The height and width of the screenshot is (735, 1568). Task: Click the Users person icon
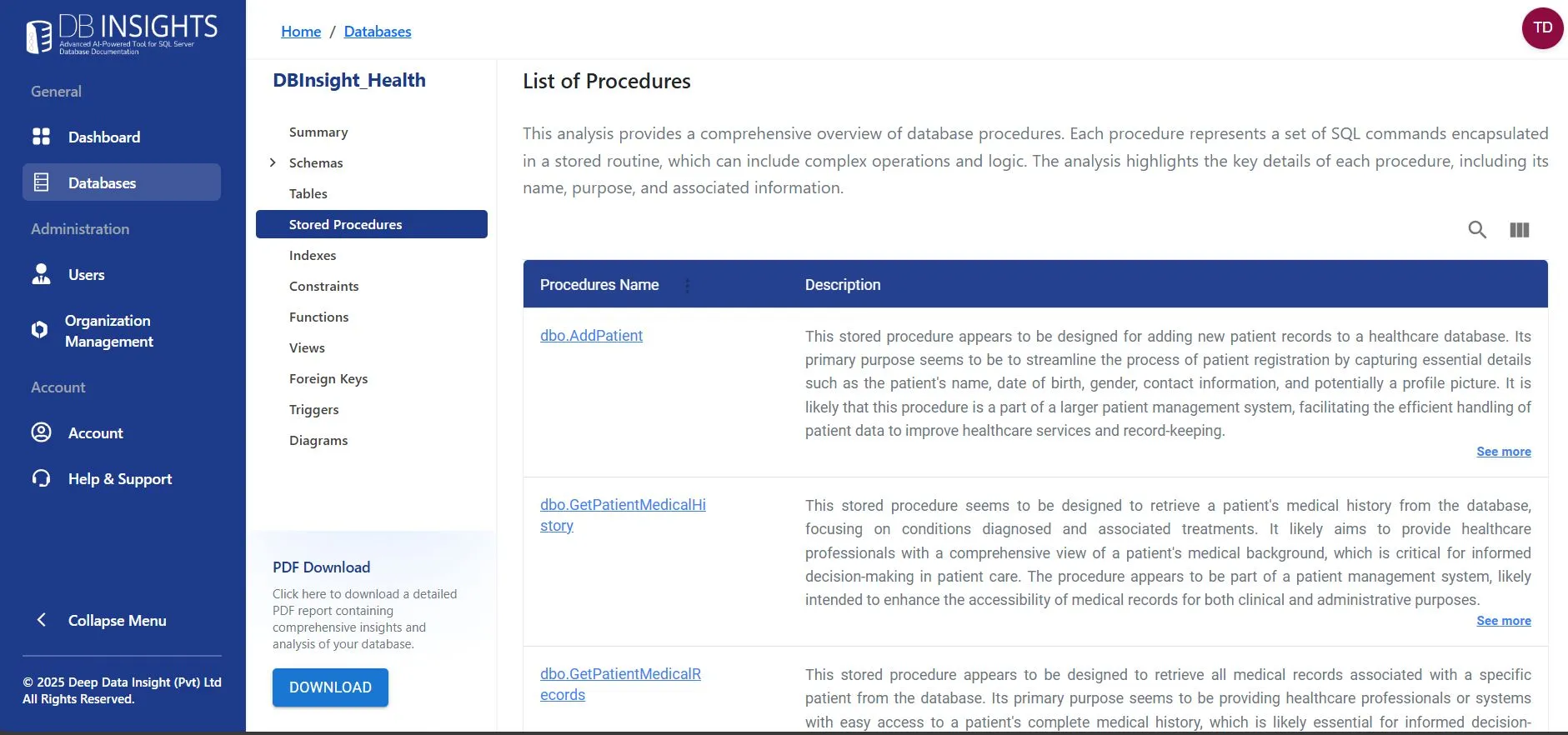tap(41, 274)
